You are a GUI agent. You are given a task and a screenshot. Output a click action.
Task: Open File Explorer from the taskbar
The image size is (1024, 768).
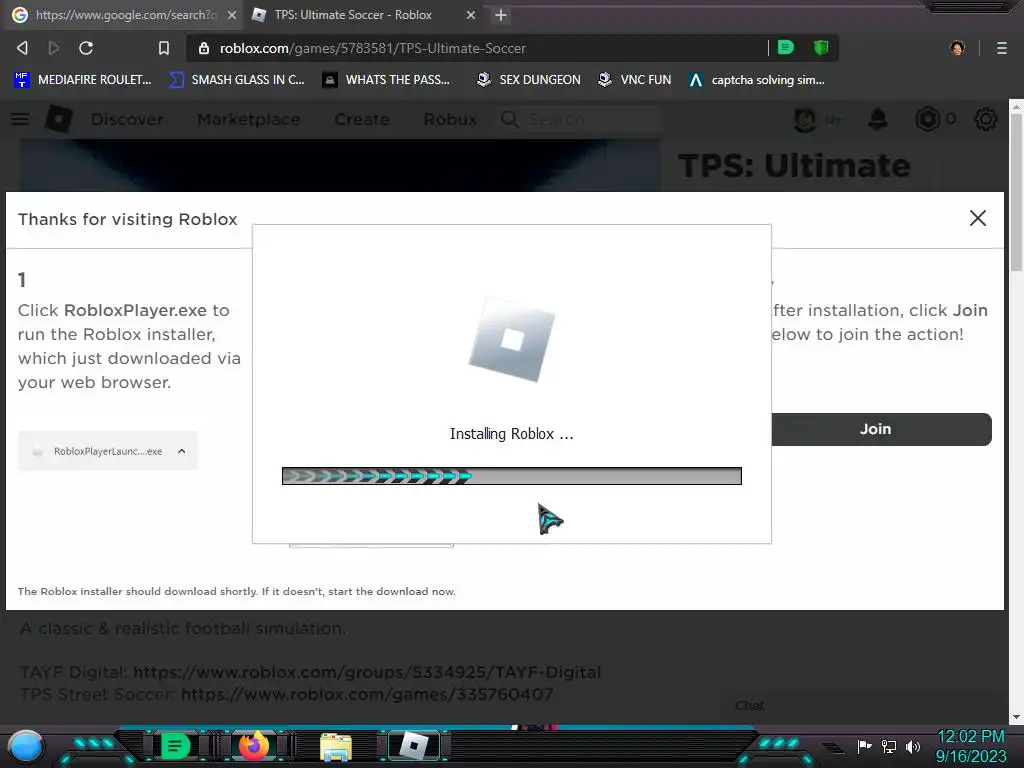click(336, 747)
